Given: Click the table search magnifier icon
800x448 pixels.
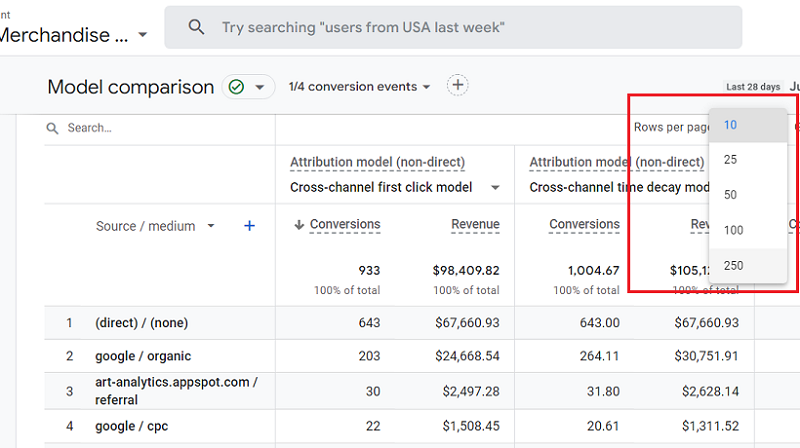Looking at the screenshot, I should (x=52, y=128).
